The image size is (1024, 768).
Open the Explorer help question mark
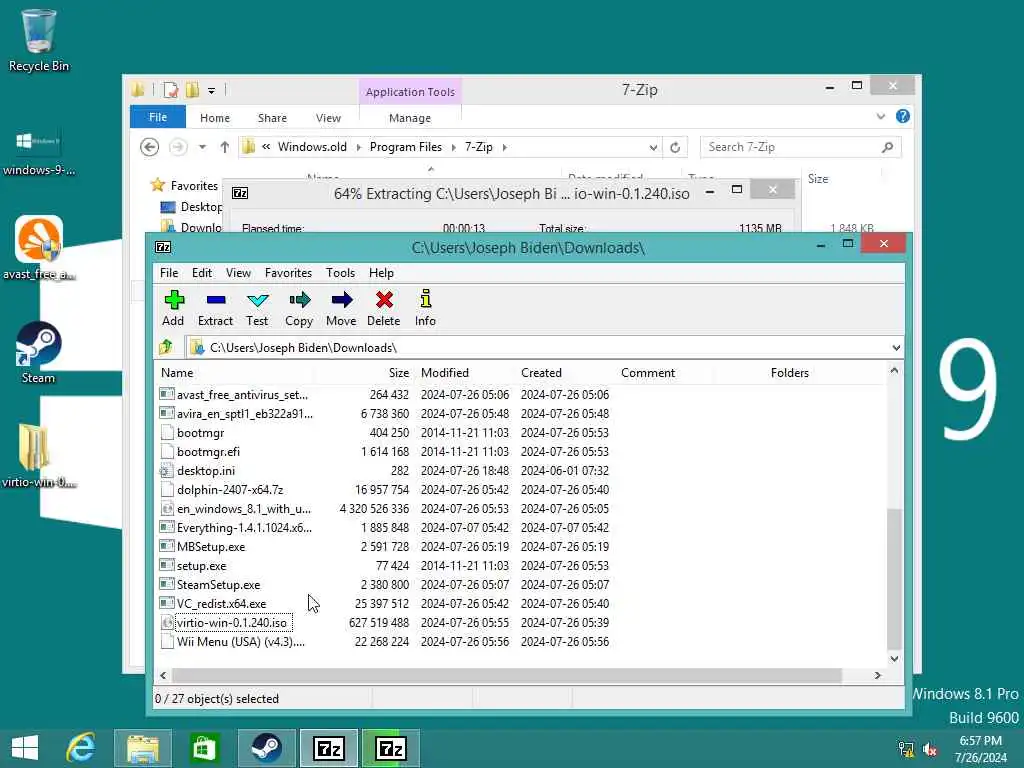pyautogui.click(x=903, y=116)
